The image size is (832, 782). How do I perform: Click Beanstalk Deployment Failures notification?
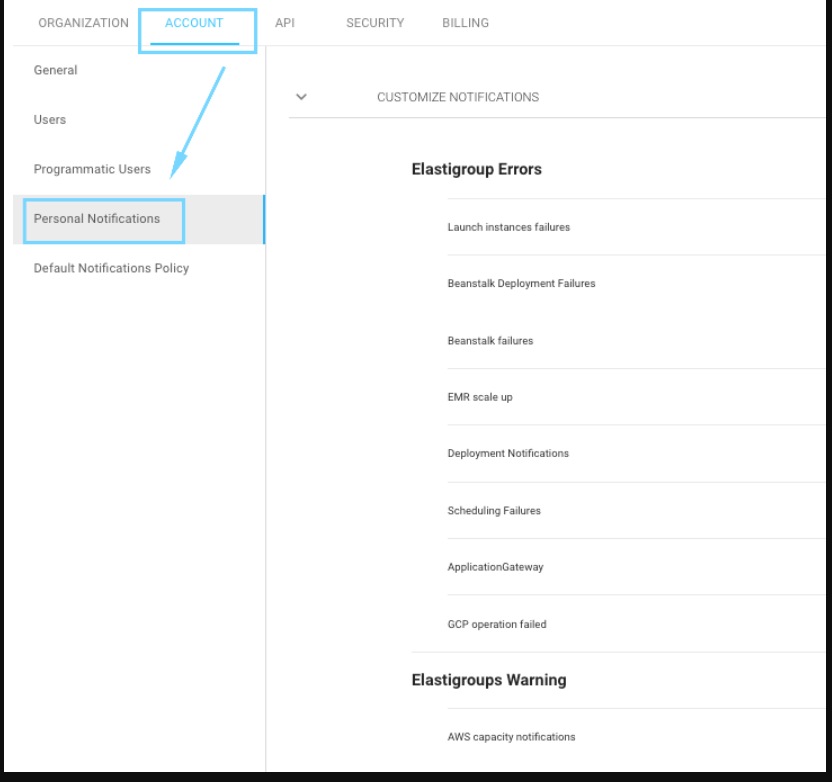[x=521, y=284]
